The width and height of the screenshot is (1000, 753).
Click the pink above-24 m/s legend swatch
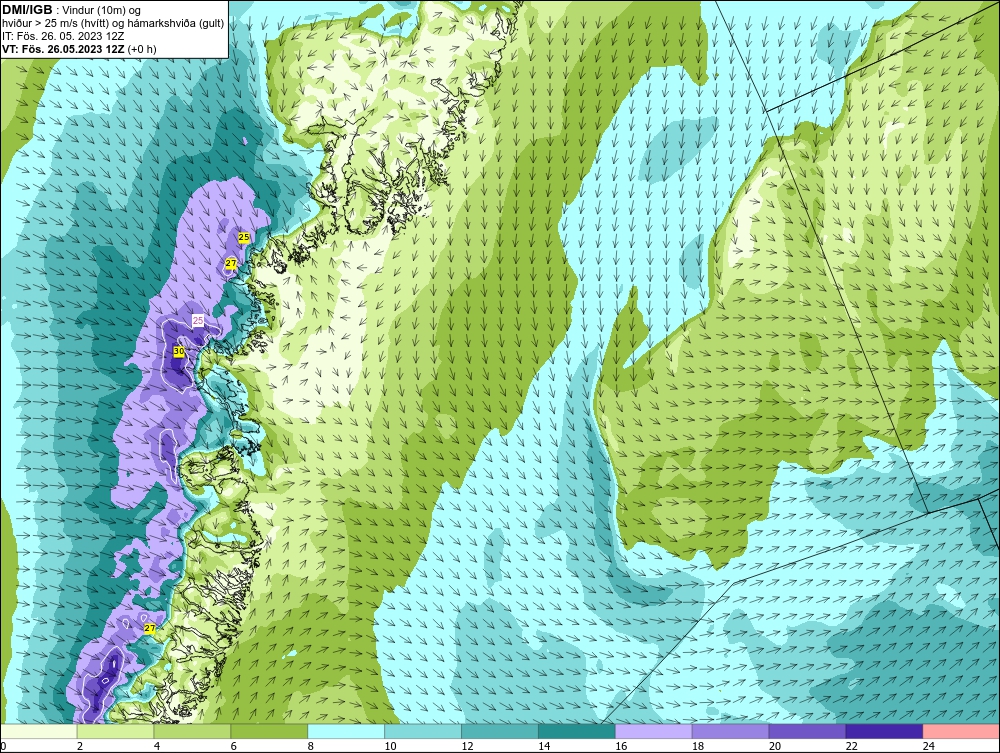(961, 731)
